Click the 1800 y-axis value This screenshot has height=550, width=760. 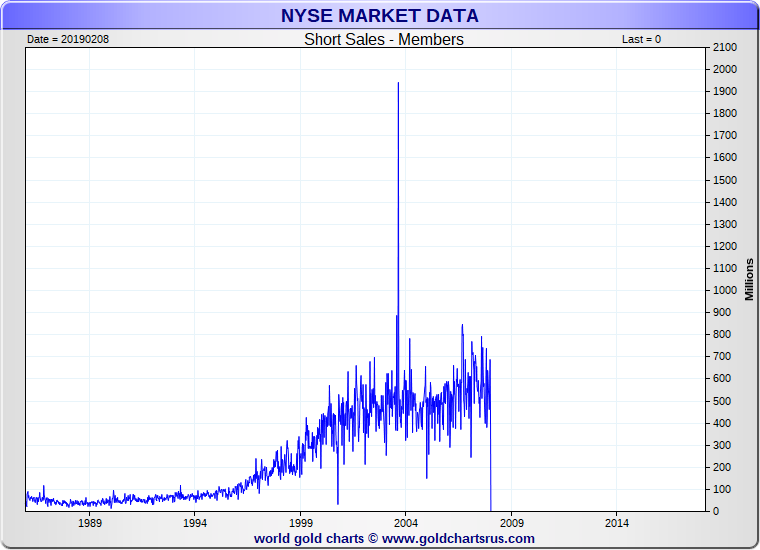coord(725,113)
